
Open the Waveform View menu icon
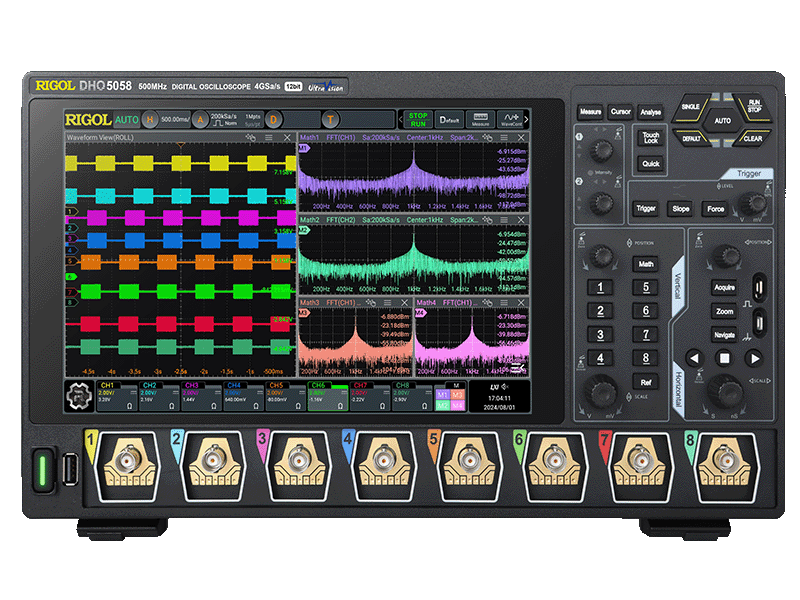tap(268, 137)
